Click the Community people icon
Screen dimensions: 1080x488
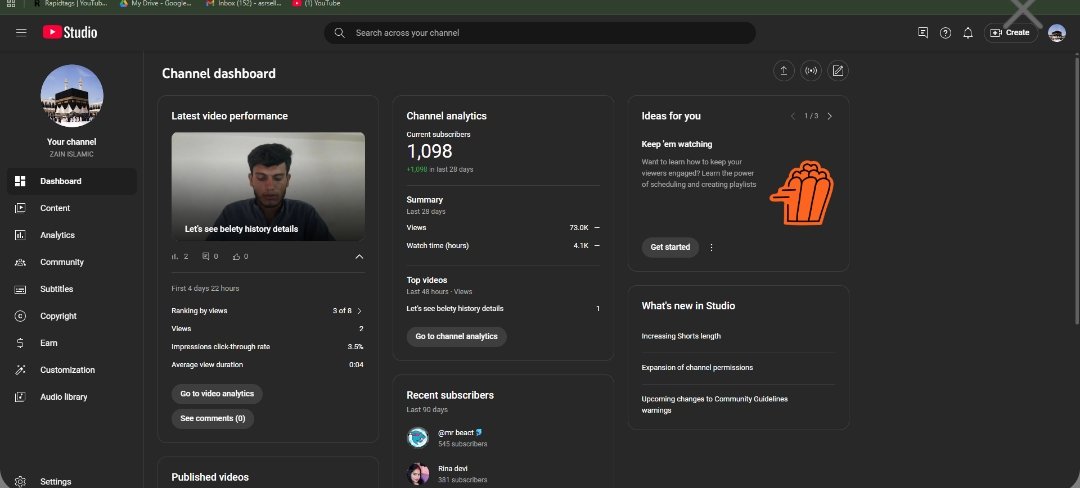click(x=20, y=262)
